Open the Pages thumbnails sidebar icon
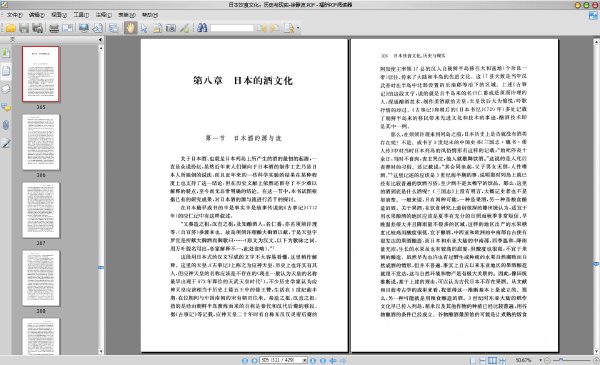The image size is (600, 365). (6, 71)
